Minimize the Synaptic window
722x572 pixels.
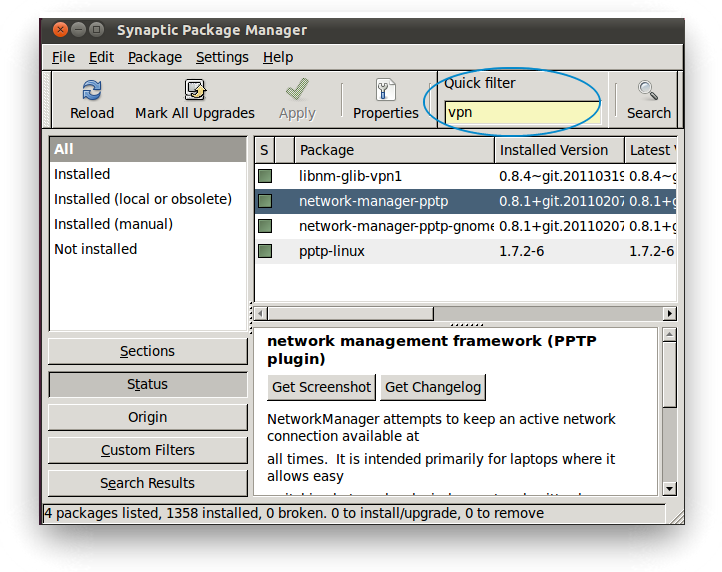coord(79,30)
